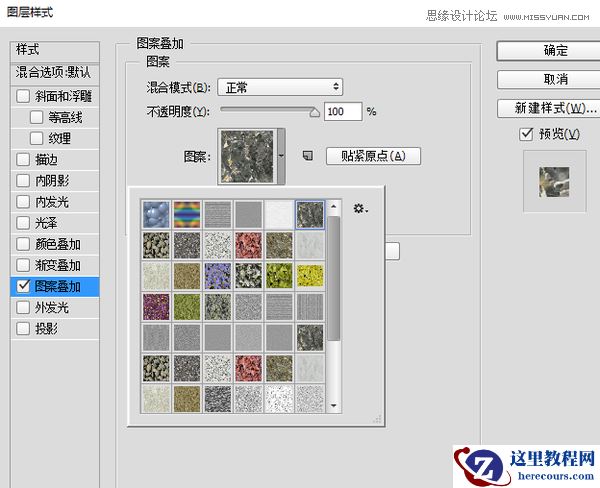The width and height of the screenshot is (600, 488).
Task: Enable the 内发光 checkbox
Action: (23, 201)
